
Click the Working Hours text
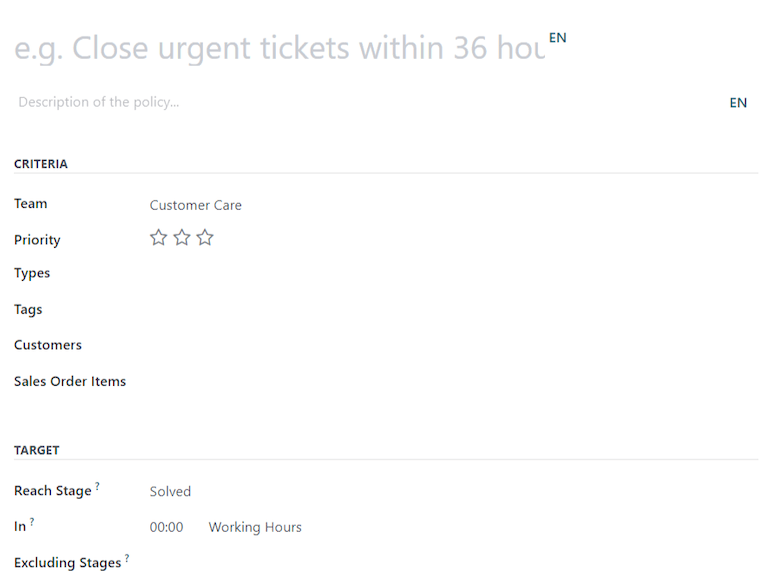pyautogui.click(x=255, y=527)
